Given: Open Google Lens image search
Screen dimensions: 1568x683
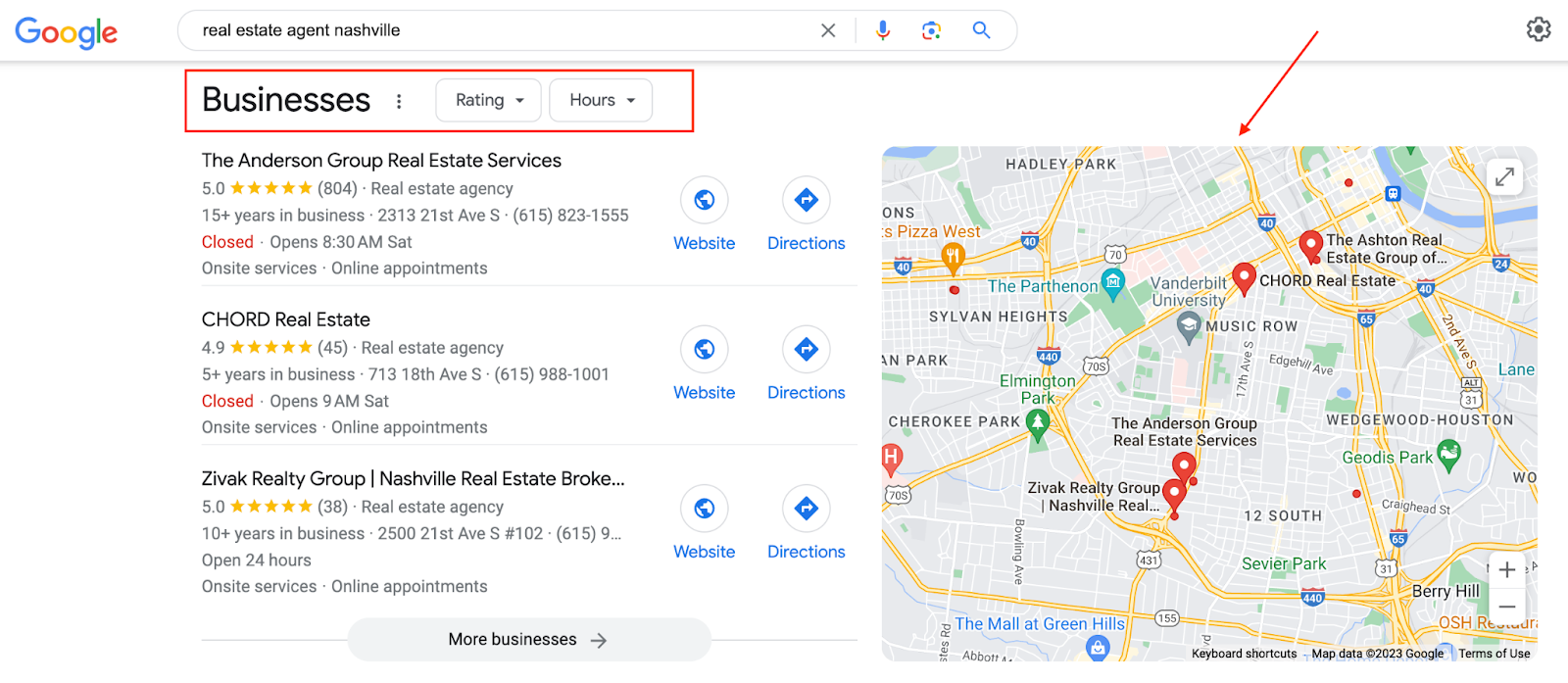Looking at the screenshot, I should [931, 30].
